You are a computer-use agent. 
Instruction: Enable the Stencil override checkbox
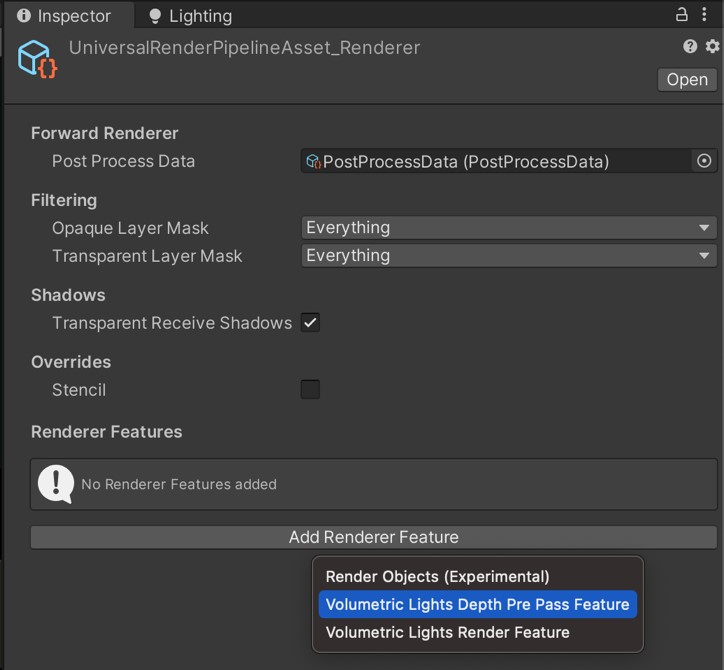[310, 389]
